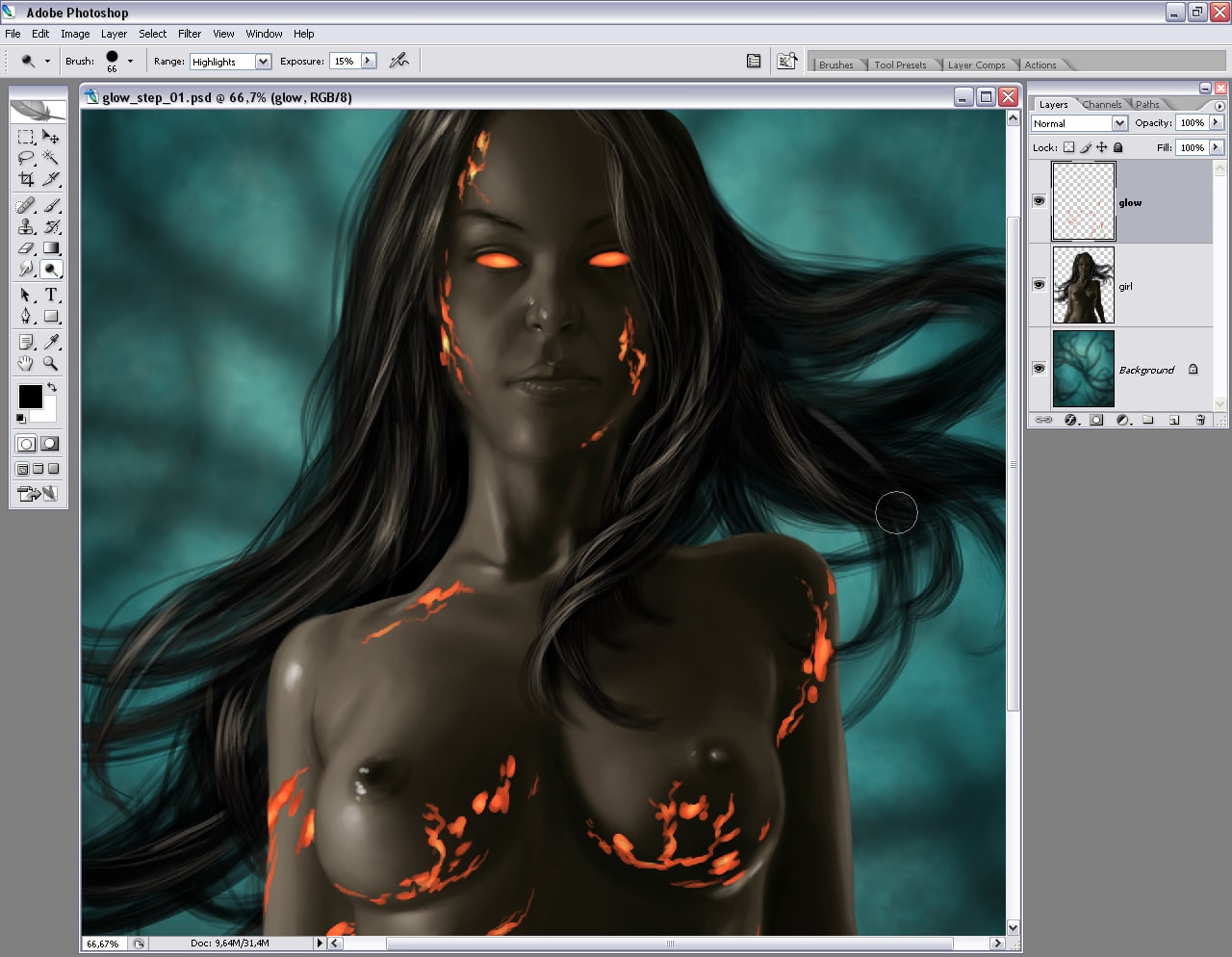Select the Clone Stamp tool
This screenshot has height=957, width=1232.
(26, 226)
